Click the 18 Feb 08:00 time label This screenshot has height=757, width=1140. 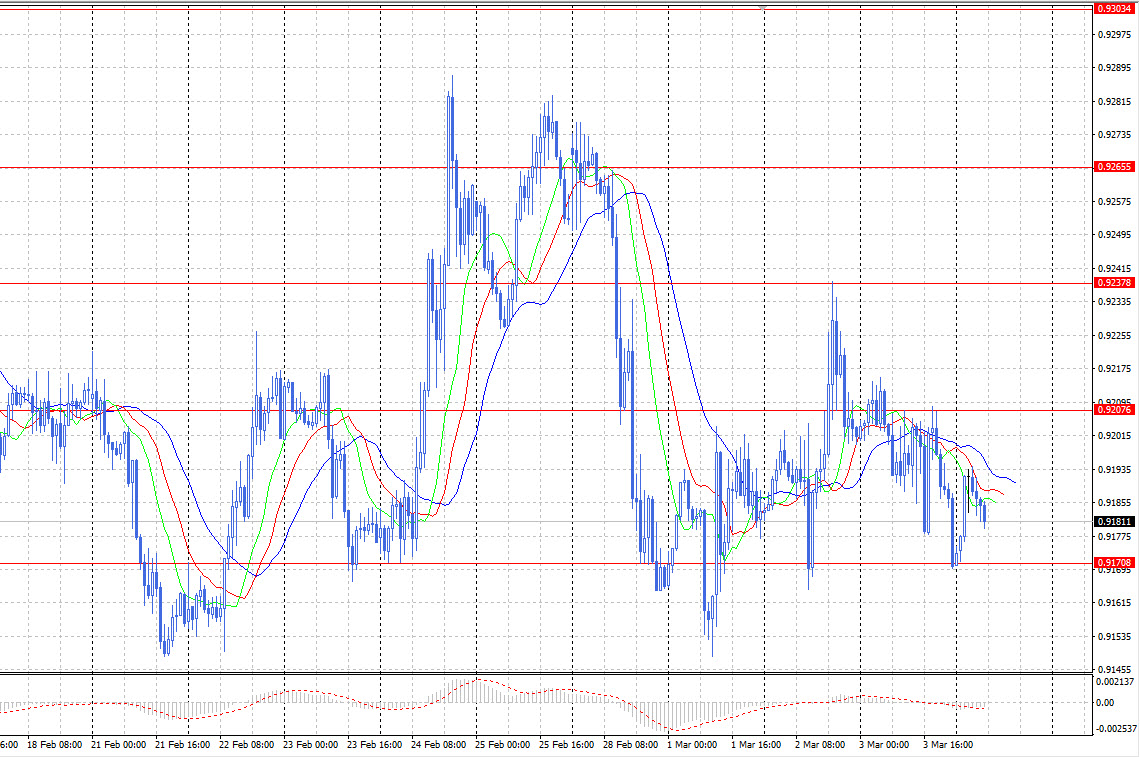54,745
